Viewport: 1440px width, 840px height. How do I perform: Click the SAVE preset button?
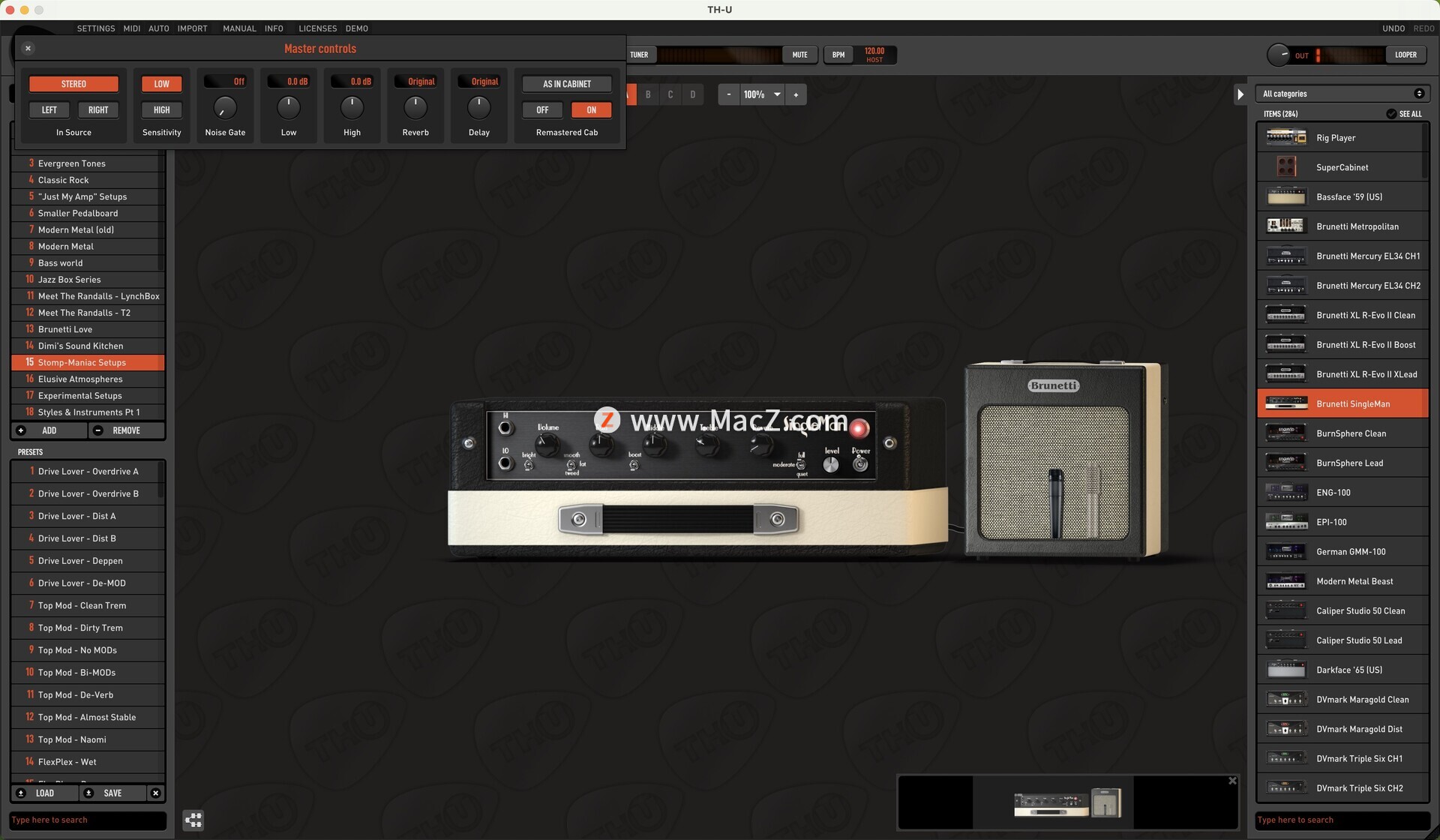tap(112, 793)
